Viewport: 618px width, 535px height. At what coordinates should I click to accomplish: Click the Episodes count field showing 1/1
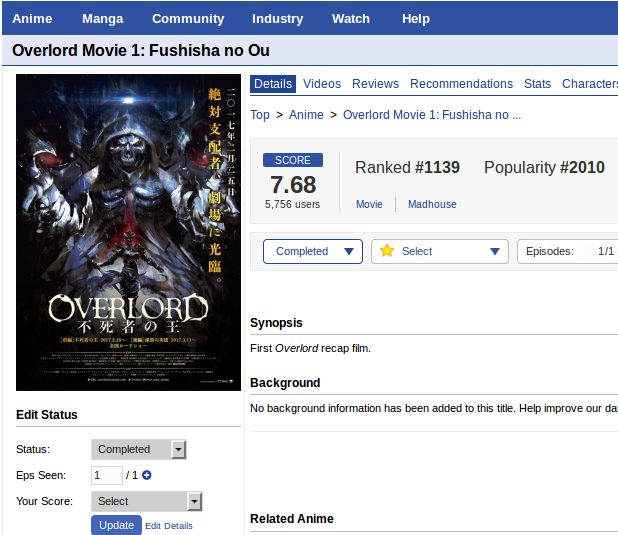point(597,251)
